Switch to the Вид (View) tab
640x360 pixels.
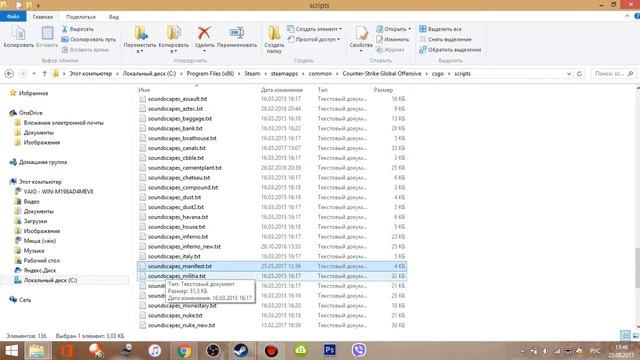[114, 17]
